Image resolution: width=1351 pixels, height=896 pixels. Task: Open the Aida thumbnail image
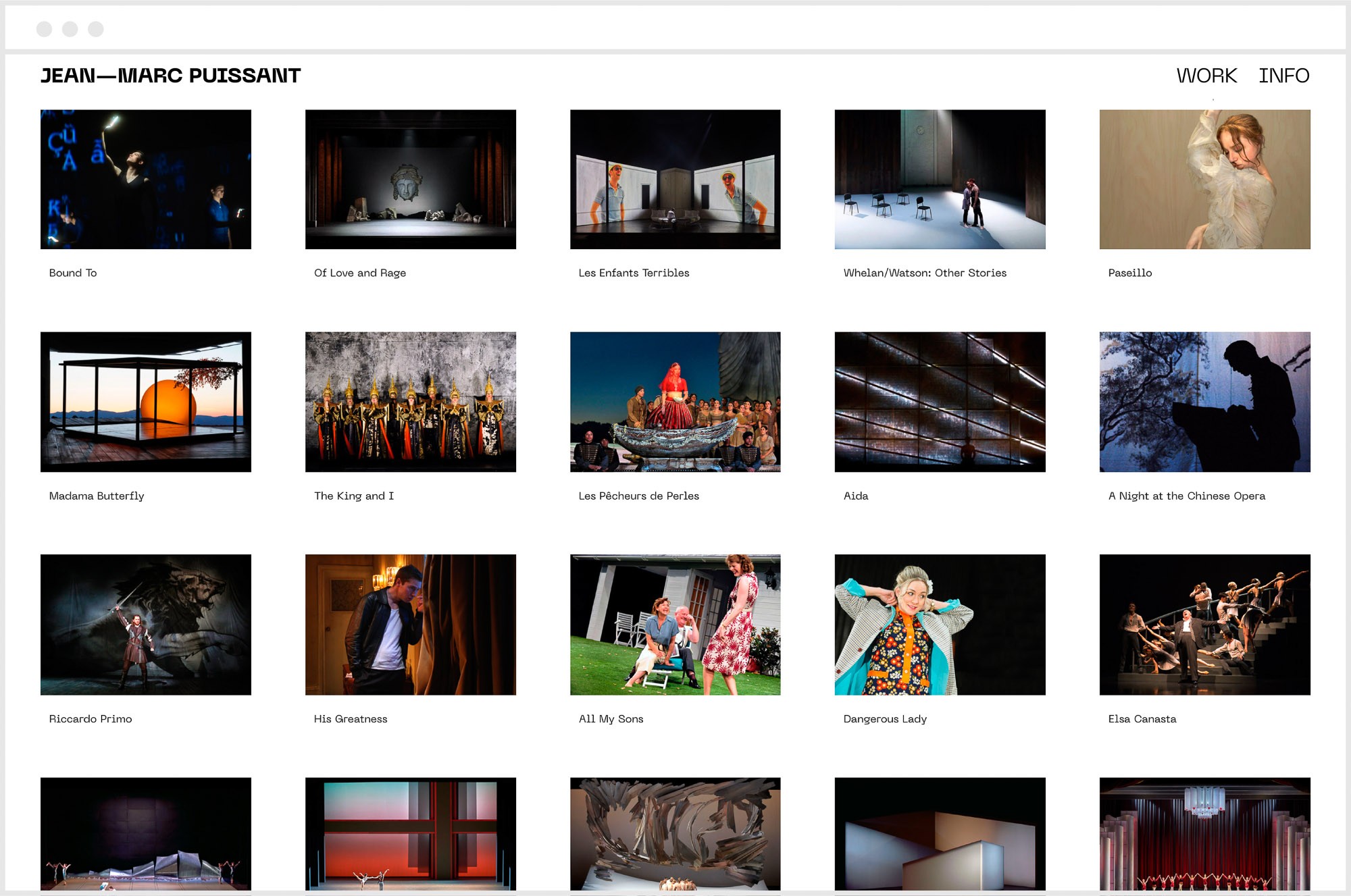click(940, 402)
